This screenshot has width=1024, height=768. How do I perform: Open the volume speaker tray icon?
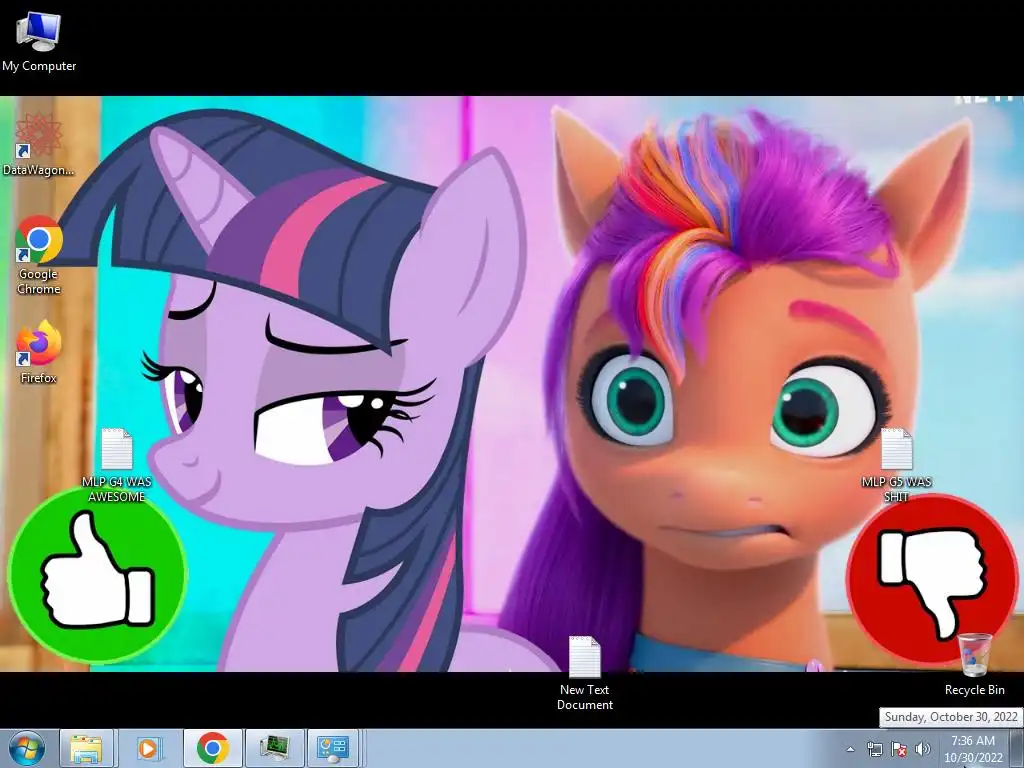[x=923, y=749]
